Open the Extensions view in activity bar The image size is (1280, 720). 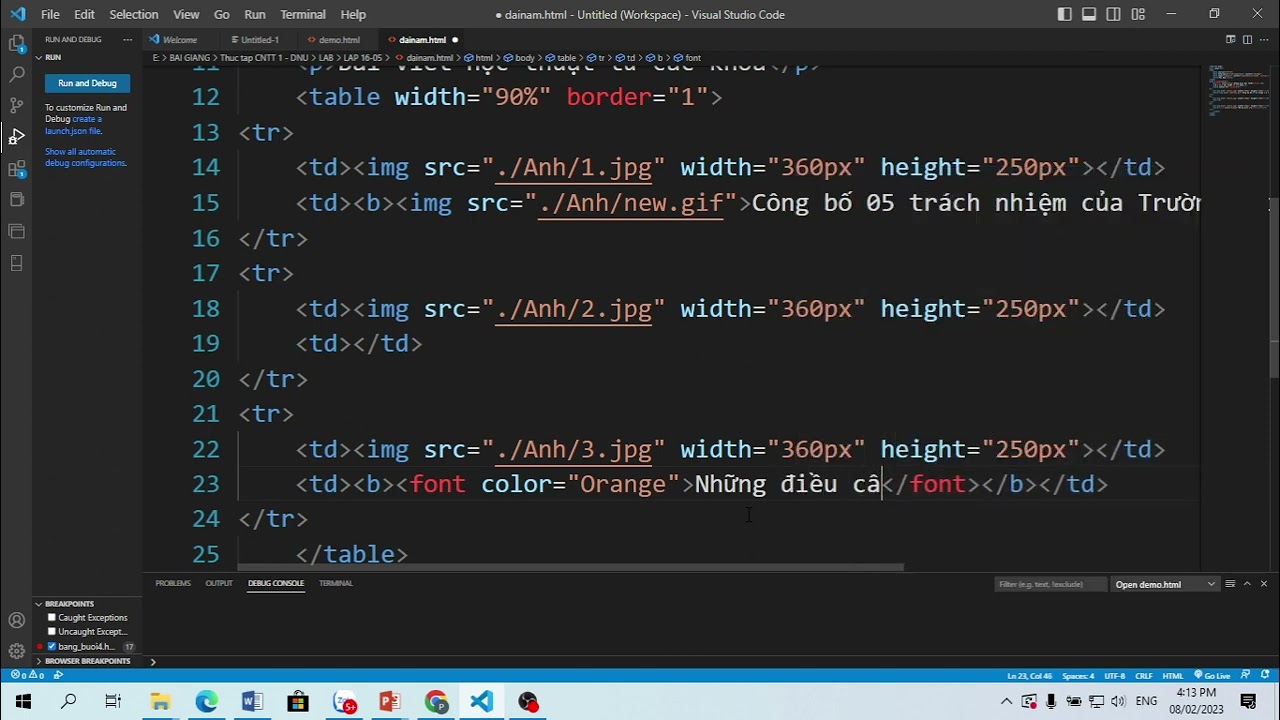pos(16,168)
